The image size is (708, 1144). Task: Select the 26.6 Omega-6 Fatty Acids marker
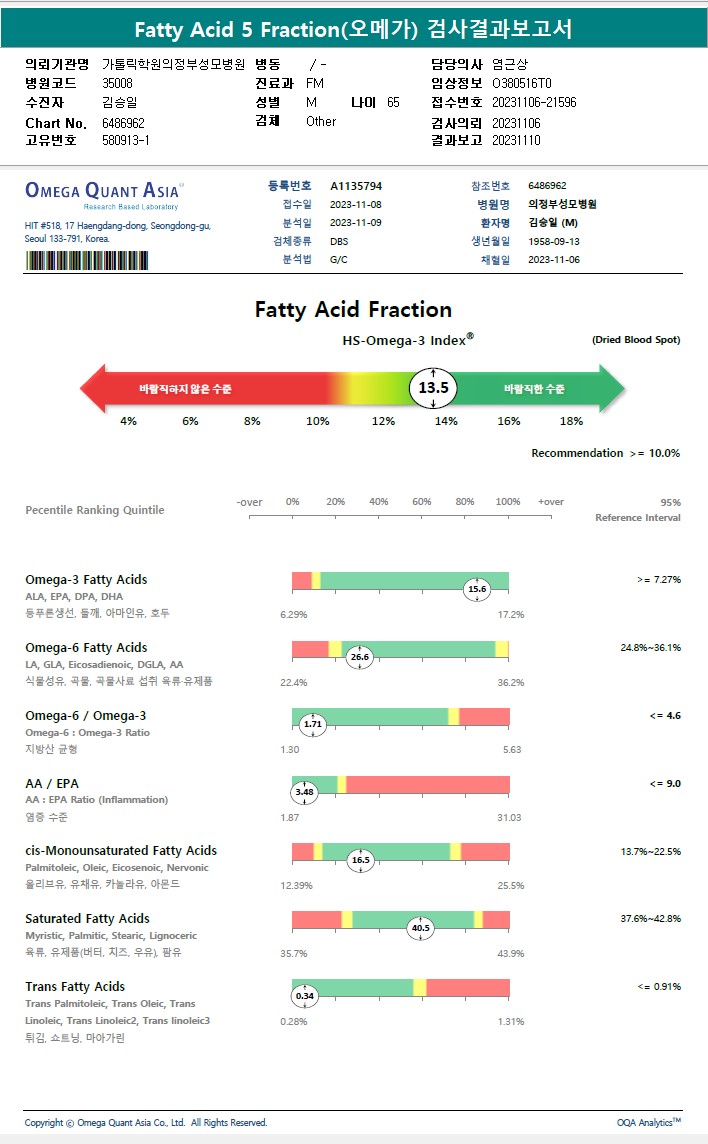[359, 657]
